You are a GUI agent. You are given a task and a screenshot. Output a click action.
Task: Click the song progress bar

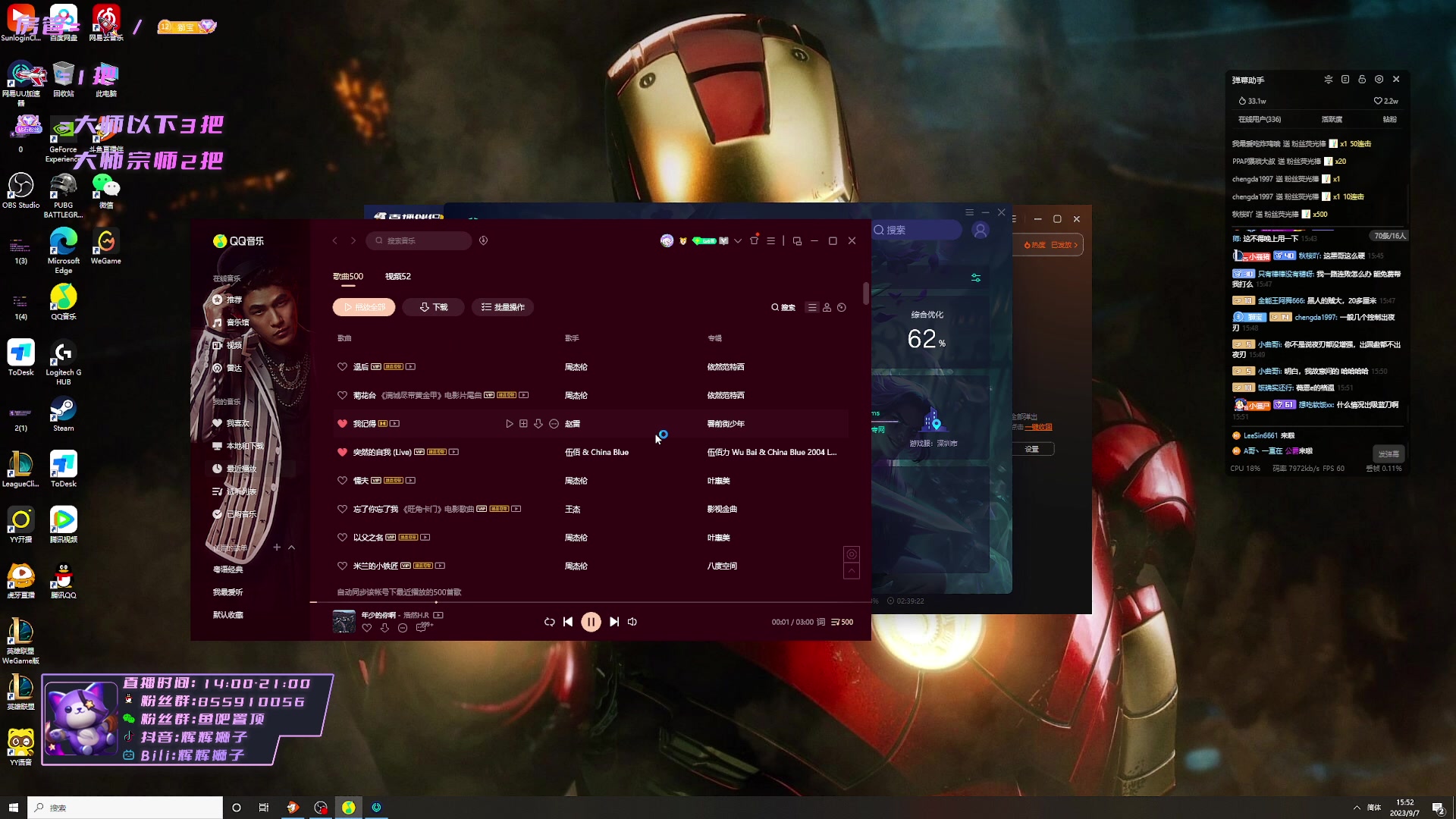pos(589,602)
